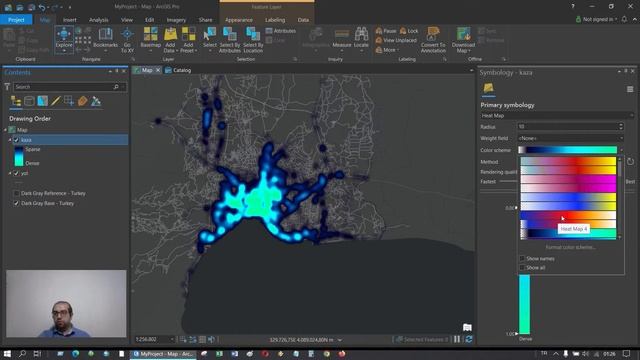Enable the Dark Gray Reference - Turkey layer
This screenshot has height=360, width=640.
coord(16,193)
